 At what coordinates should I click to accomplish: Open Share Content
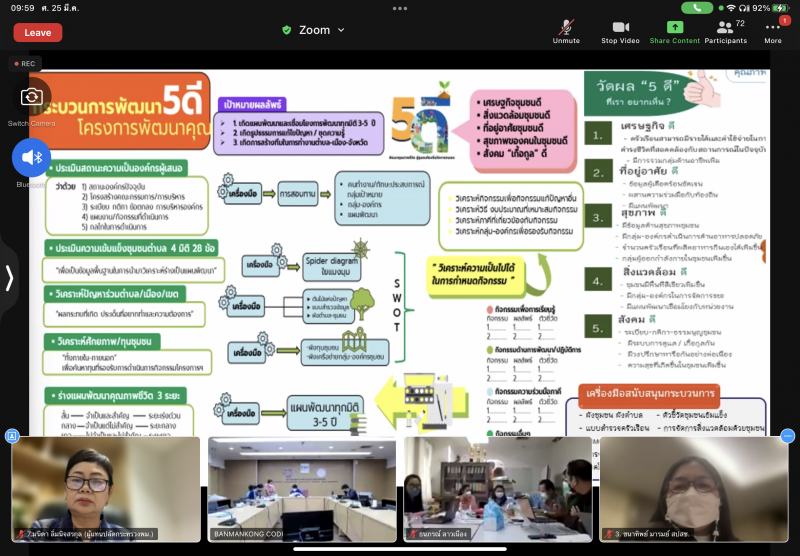click(x=674, y=32)
